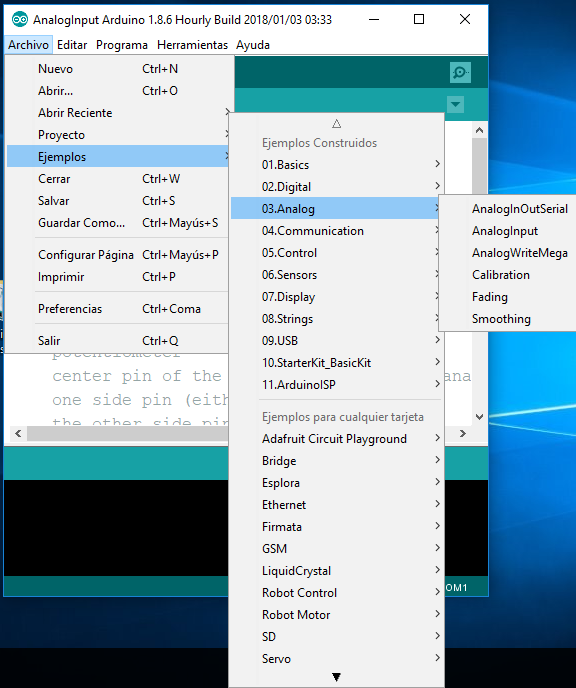The width and height of the screenshot is (576, 688).
Task: Click horizontal scrollbar left arrow
Action: pos(18,434)
